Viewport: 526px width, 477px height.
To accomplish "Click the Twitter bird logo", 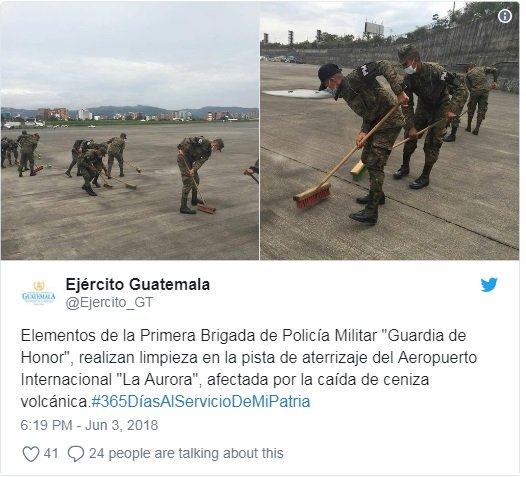I will 488,285.
